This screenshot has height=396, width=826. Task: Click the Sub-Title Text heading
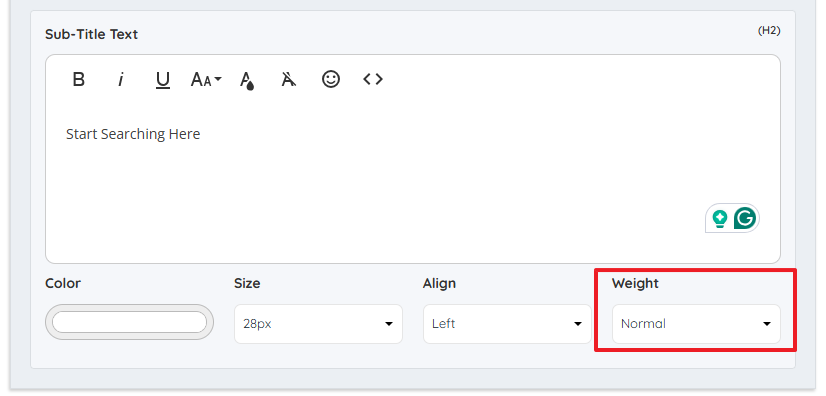coord(91,34)
